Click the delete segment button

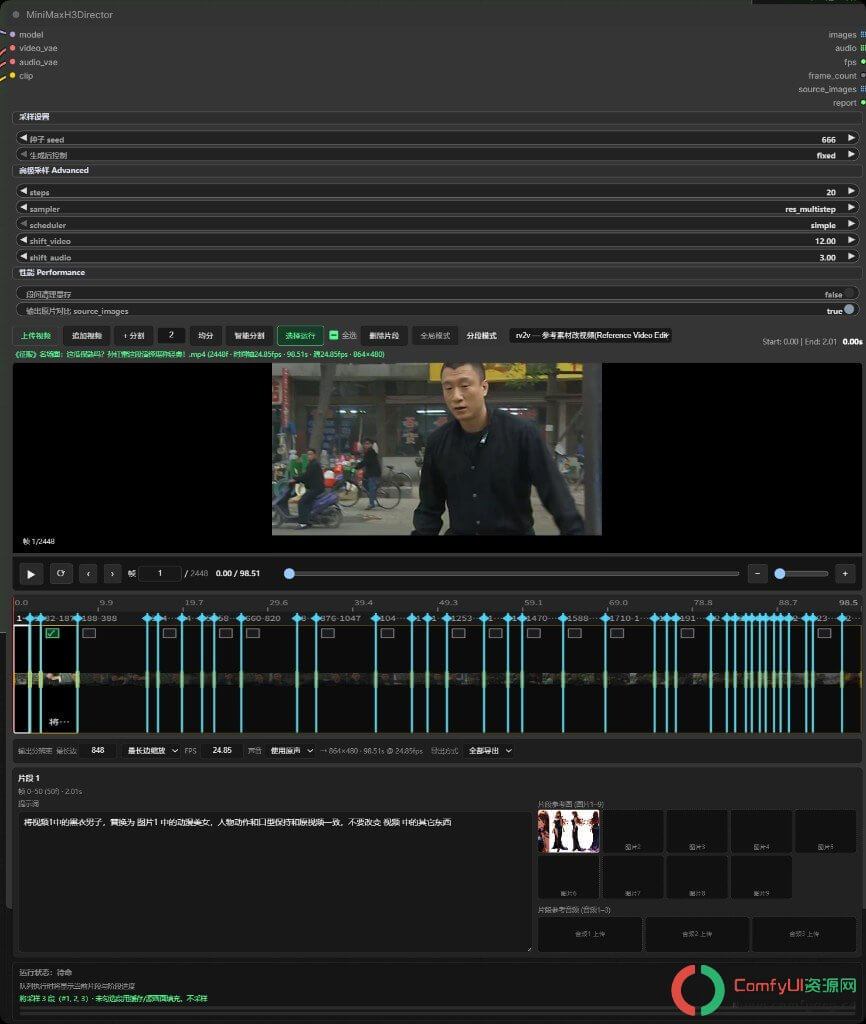(384, 336)
